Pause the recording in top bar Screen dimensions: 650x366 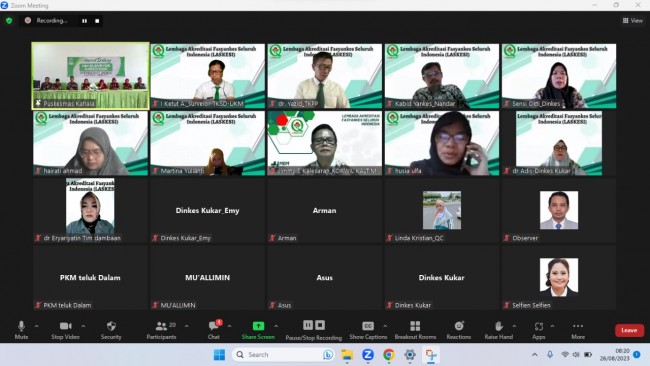[x=85, y=21]
